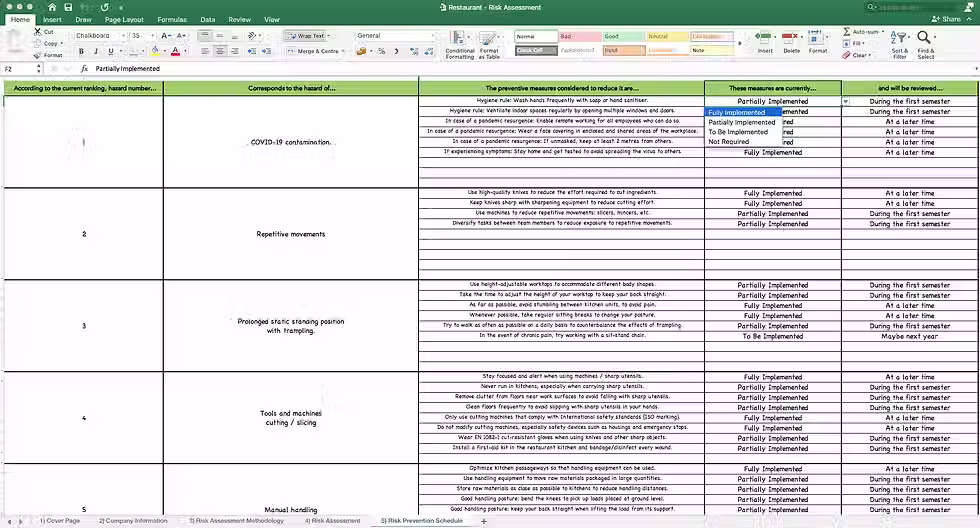Choose Not Required from the list

(743, 142)
